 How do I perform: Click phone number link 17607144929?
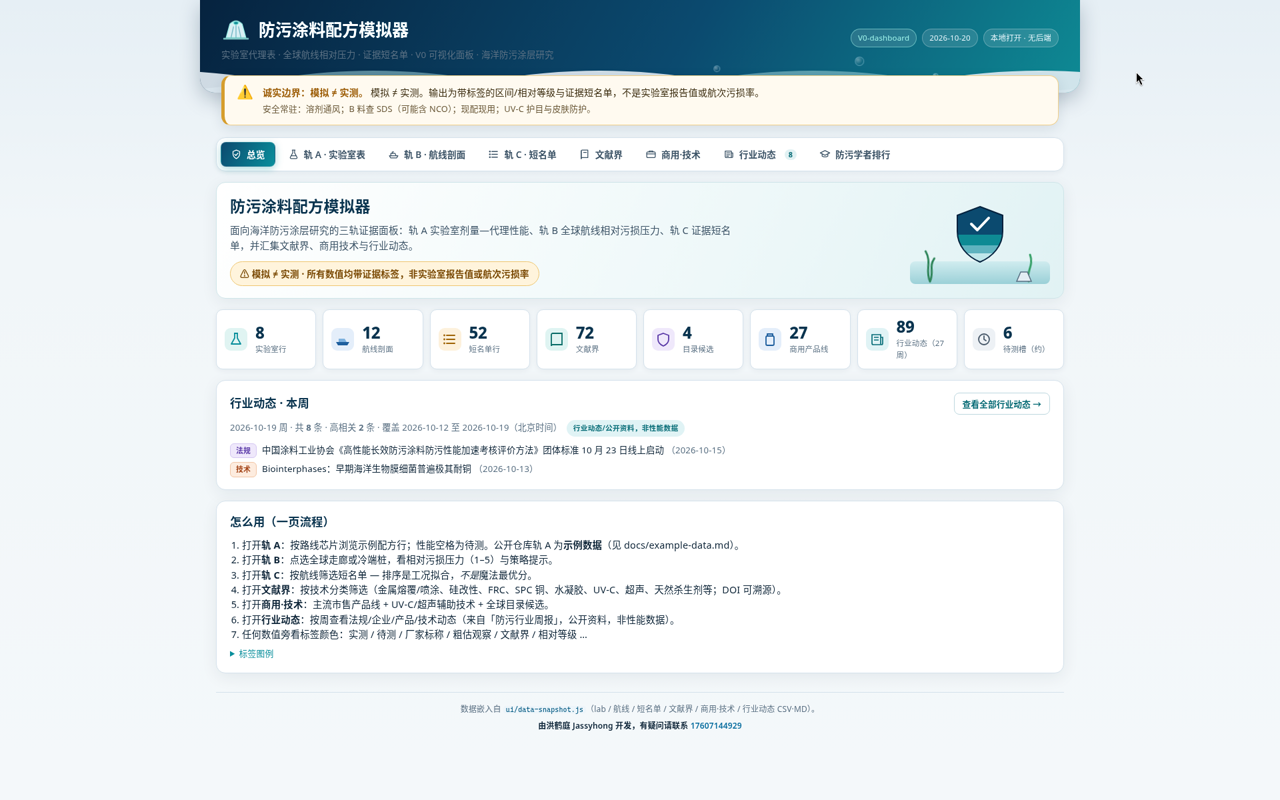coord(716,726)
